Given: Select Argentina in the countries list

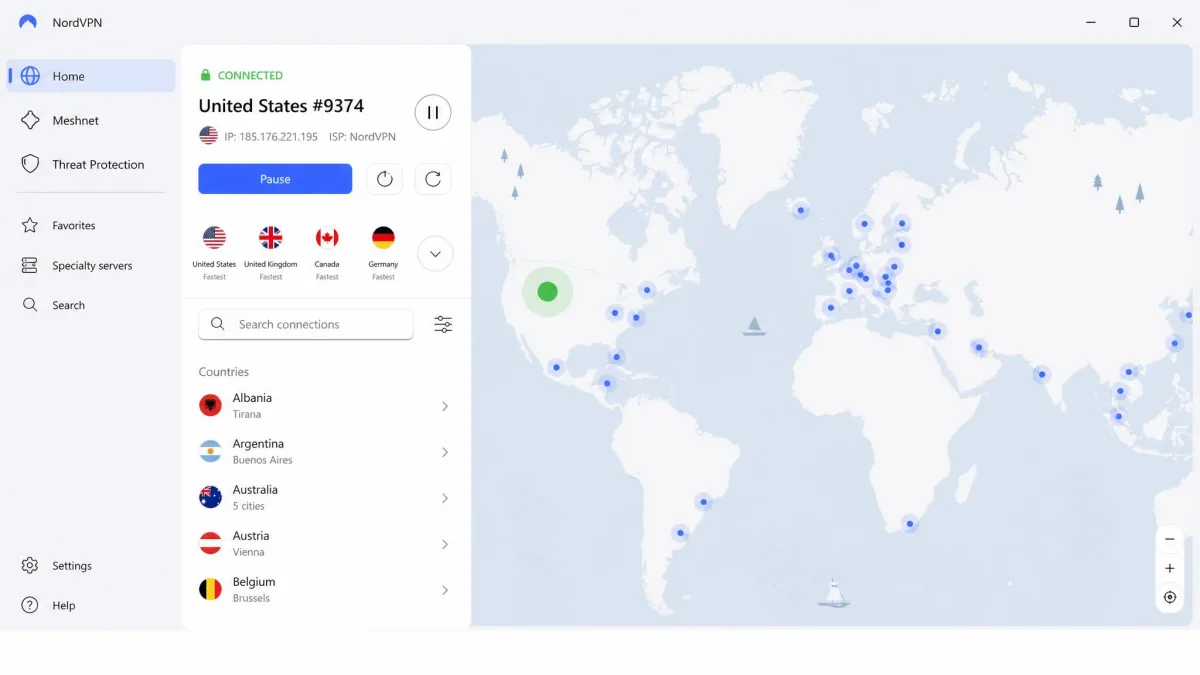Looking at the screenshot, I should point(326,451).
